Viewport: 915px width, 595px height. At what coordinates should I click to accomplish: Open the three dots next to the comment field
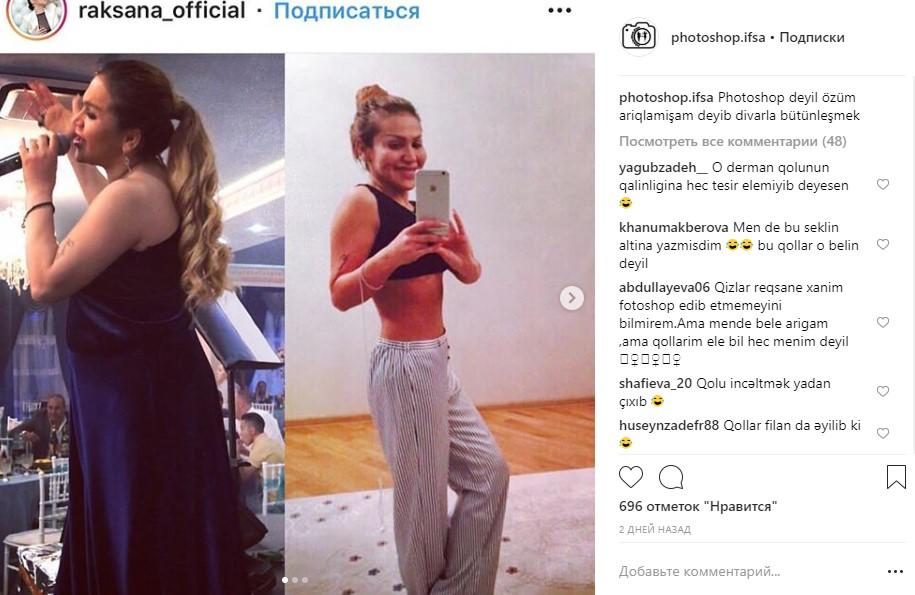click(x=895, y=572)
